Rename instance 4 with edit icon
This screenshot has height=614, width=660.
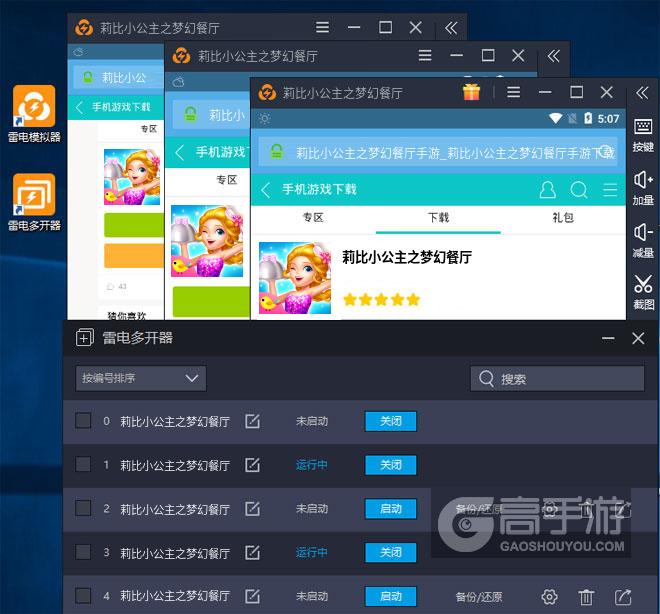252,596
